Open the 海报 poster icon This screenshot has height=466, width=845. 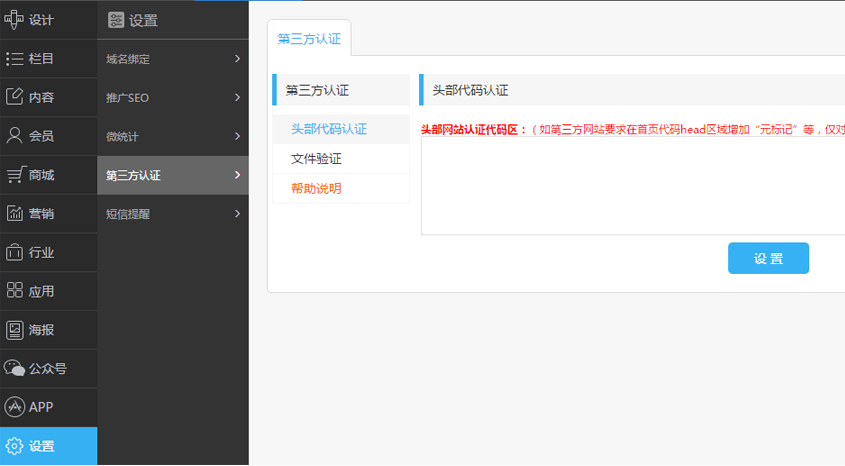(x=14, y=330)
